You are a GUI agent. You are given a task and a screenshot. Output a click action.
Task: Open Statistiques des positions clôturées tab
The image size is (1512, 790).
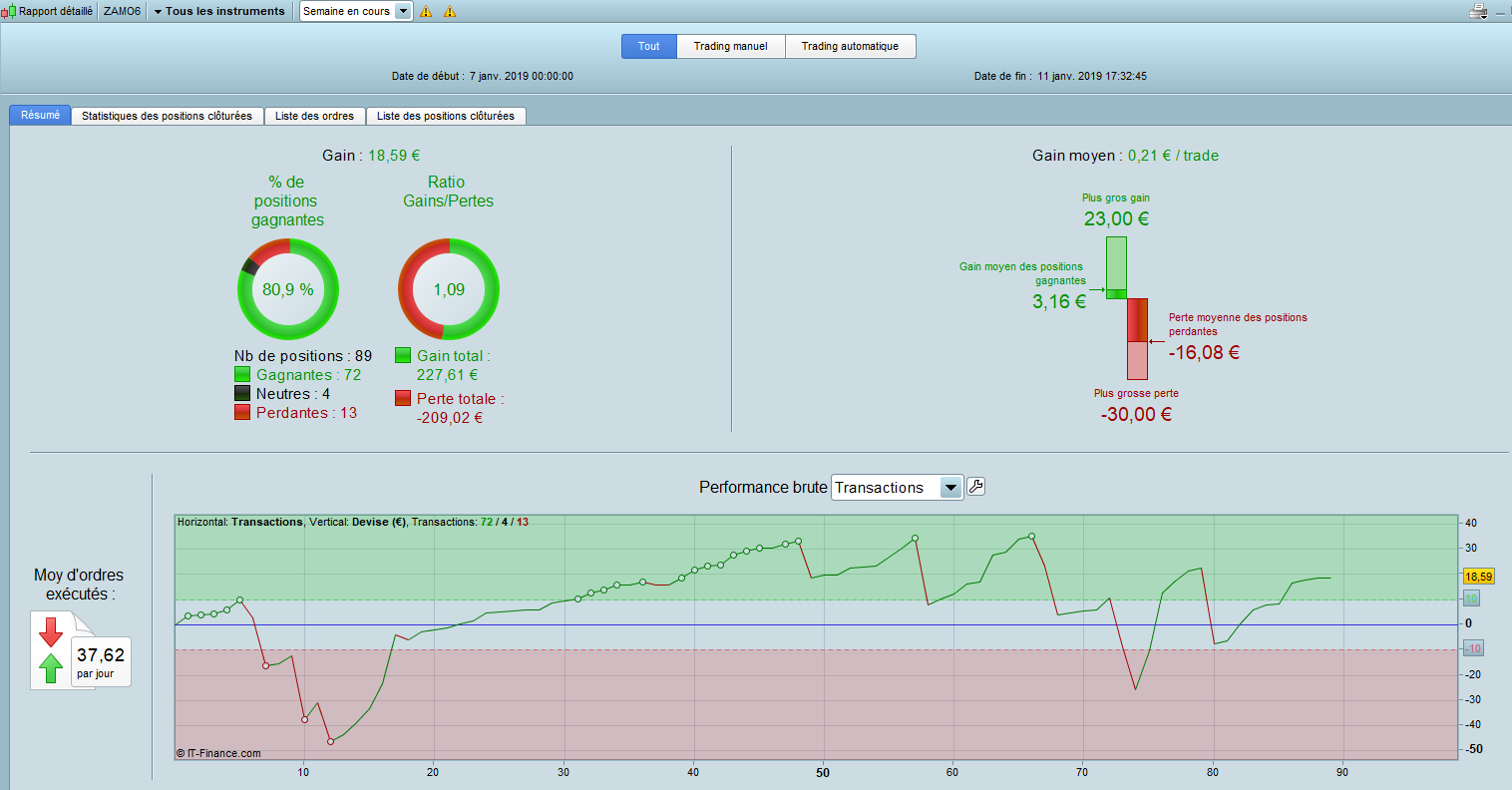pos(167,116)
